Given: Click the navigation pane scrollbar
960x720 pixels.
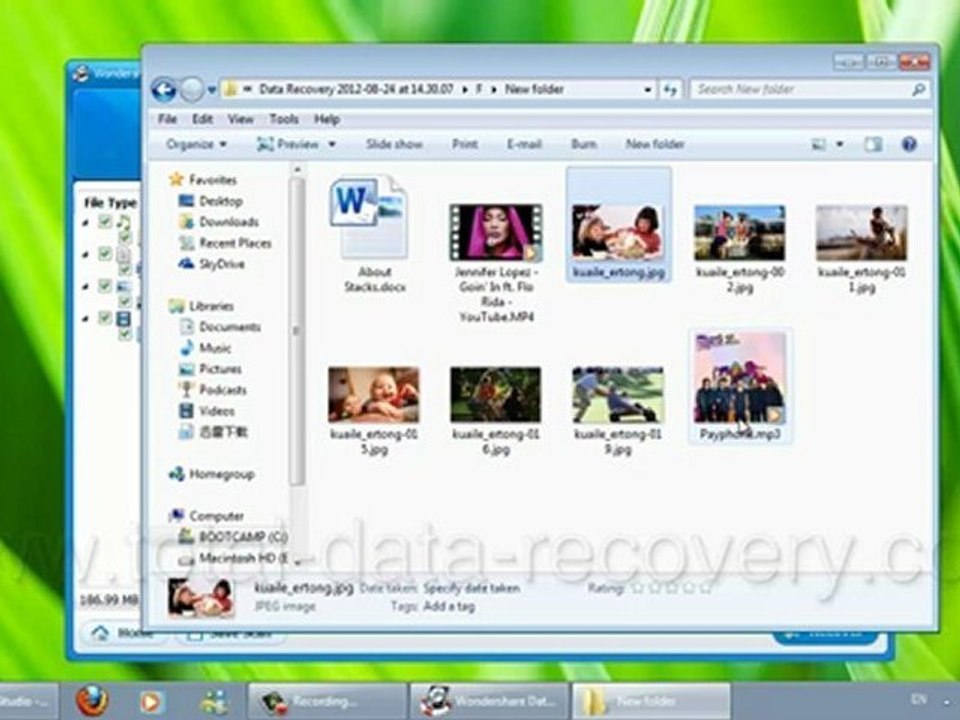Looking at the screenshot, I should point(297,331).
